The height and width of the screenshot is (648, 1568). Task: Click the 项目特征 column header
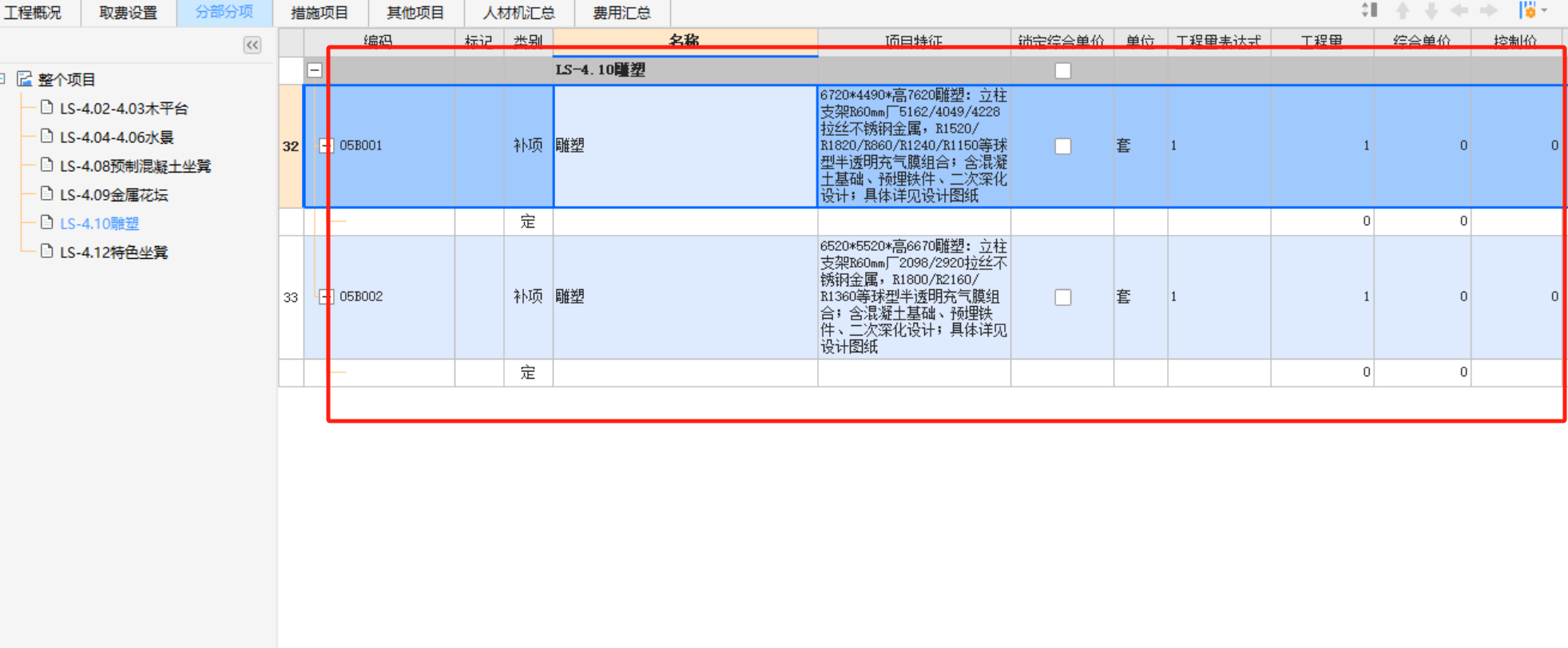(x=914, y=42)
